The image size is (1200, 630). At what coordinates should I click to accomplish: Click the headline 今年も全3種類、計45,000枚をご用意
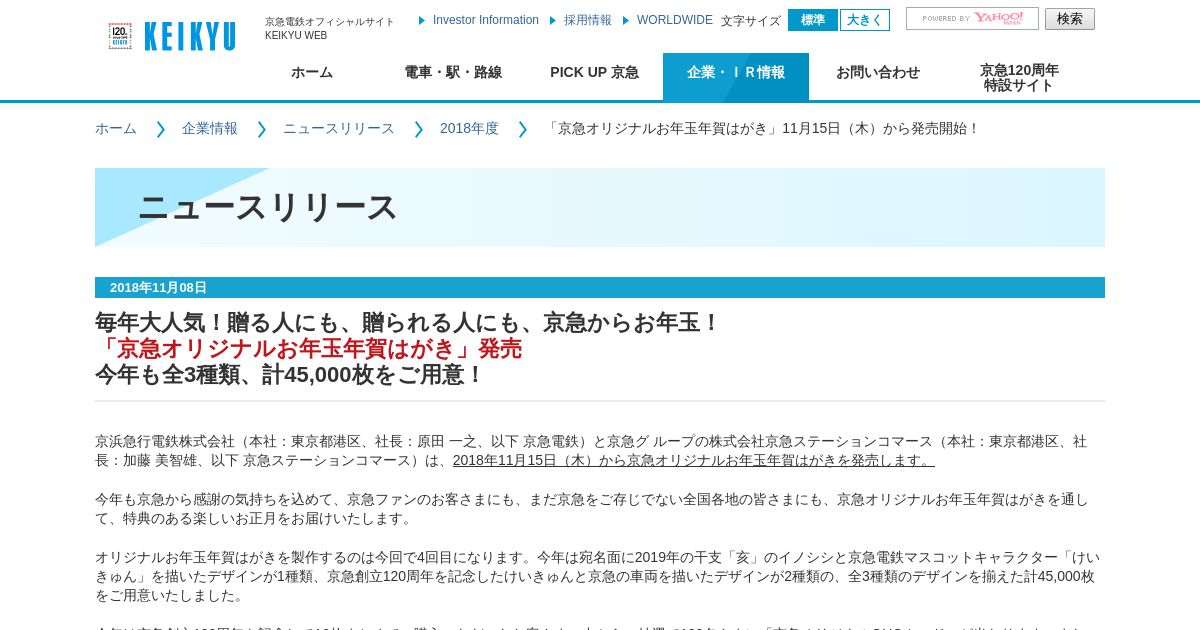click(x=289, y=375)
